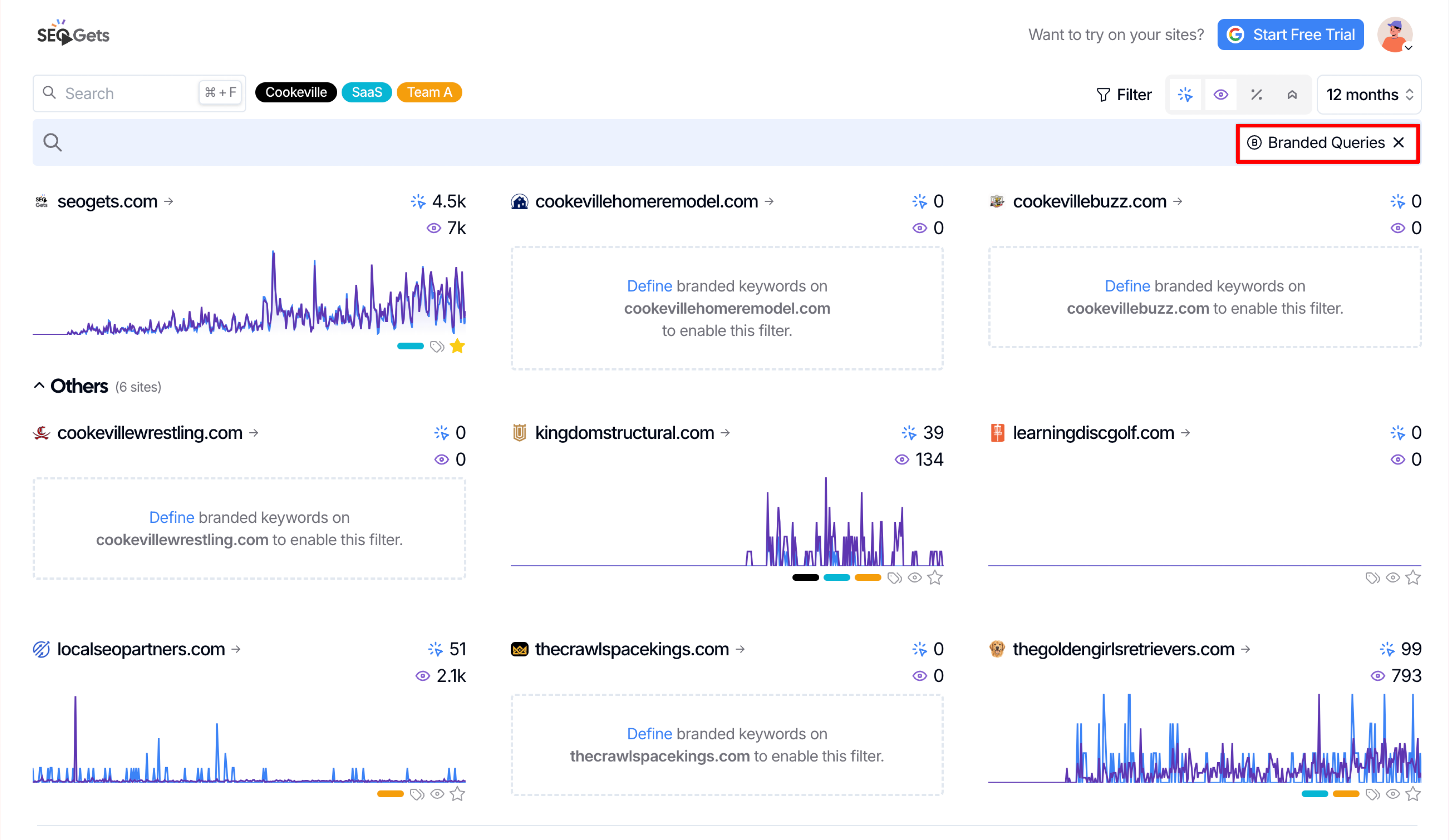Click Define link for cookevillewrestling.com branded keywords
The image size is (1449, 840).
tap(171, 517)
